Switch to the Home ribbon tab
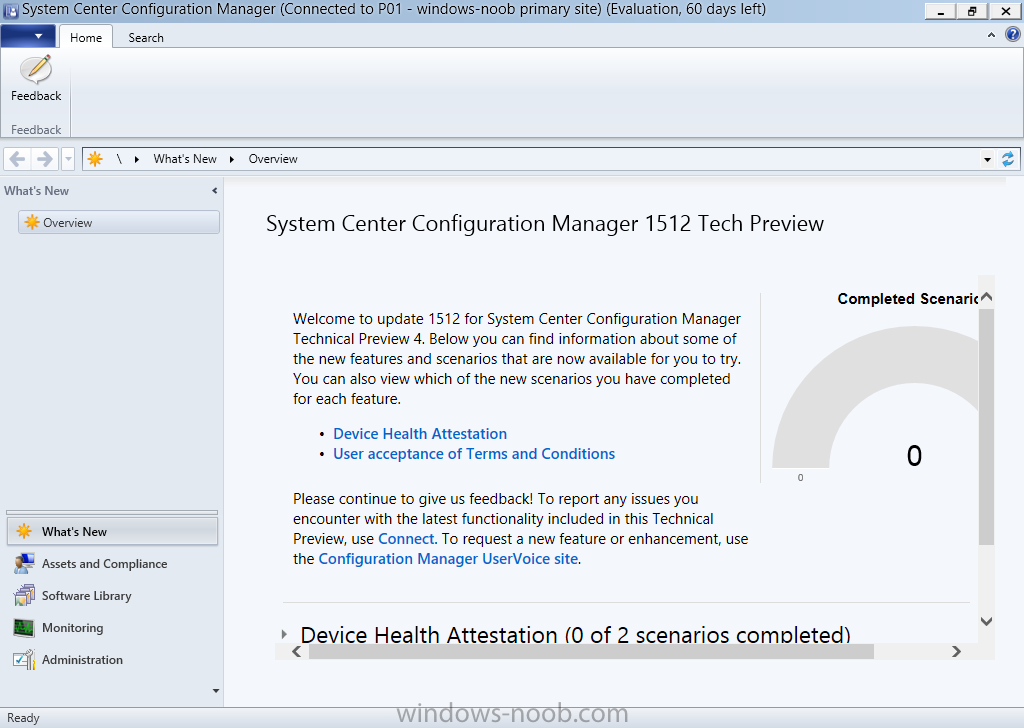The height and width of the screenshot is (728, 1024). tap(86, 37)
